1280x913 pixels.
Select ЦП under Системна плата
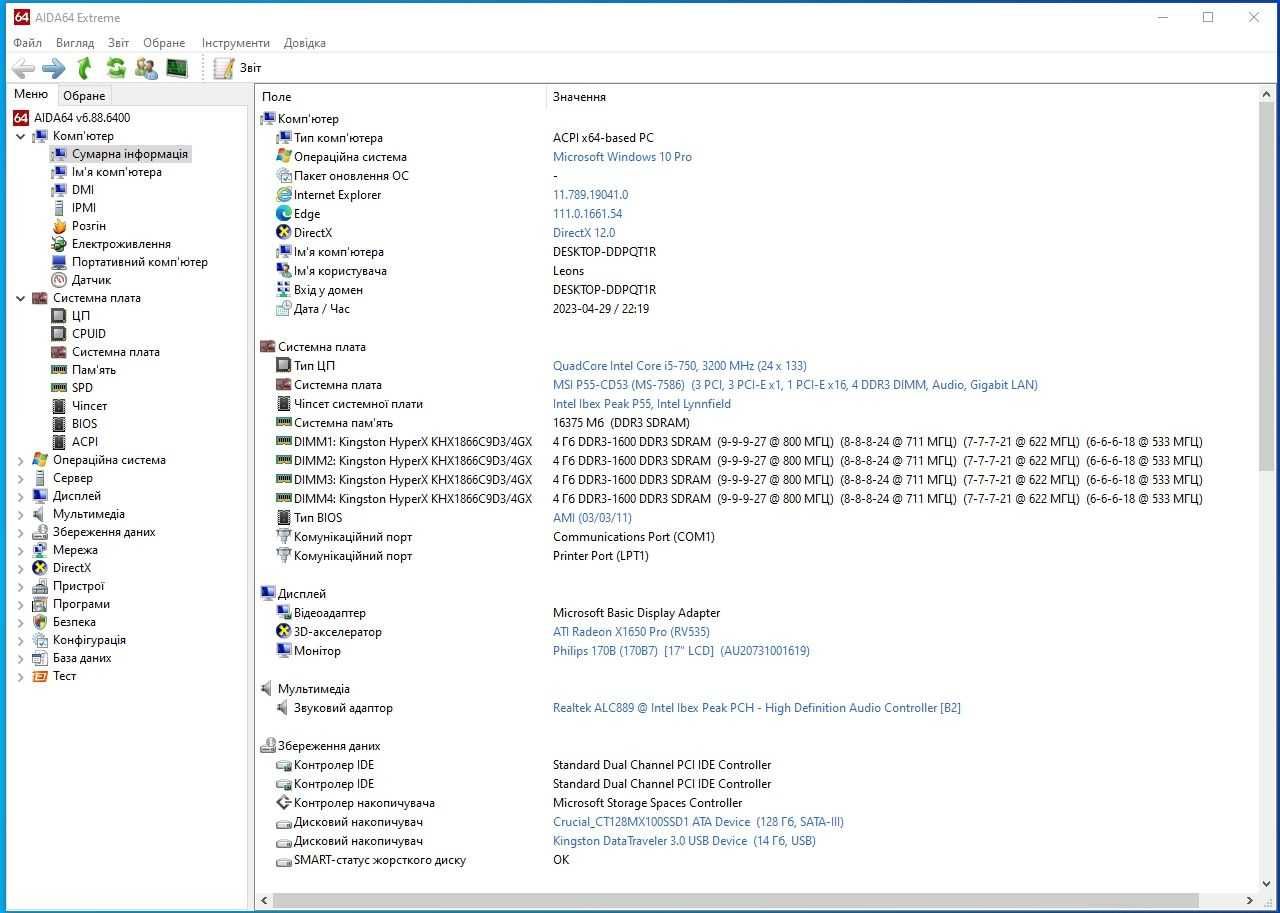coord(81,316)
